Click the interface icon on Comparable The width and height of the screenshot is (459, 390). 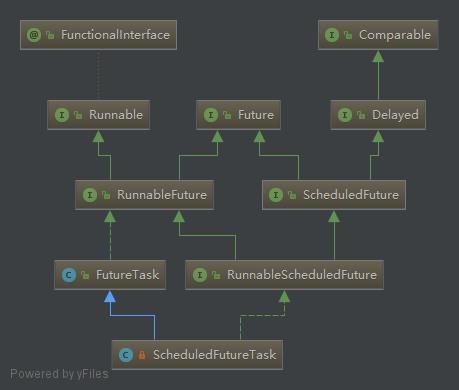pyautogui.click(x=332, y=35)
